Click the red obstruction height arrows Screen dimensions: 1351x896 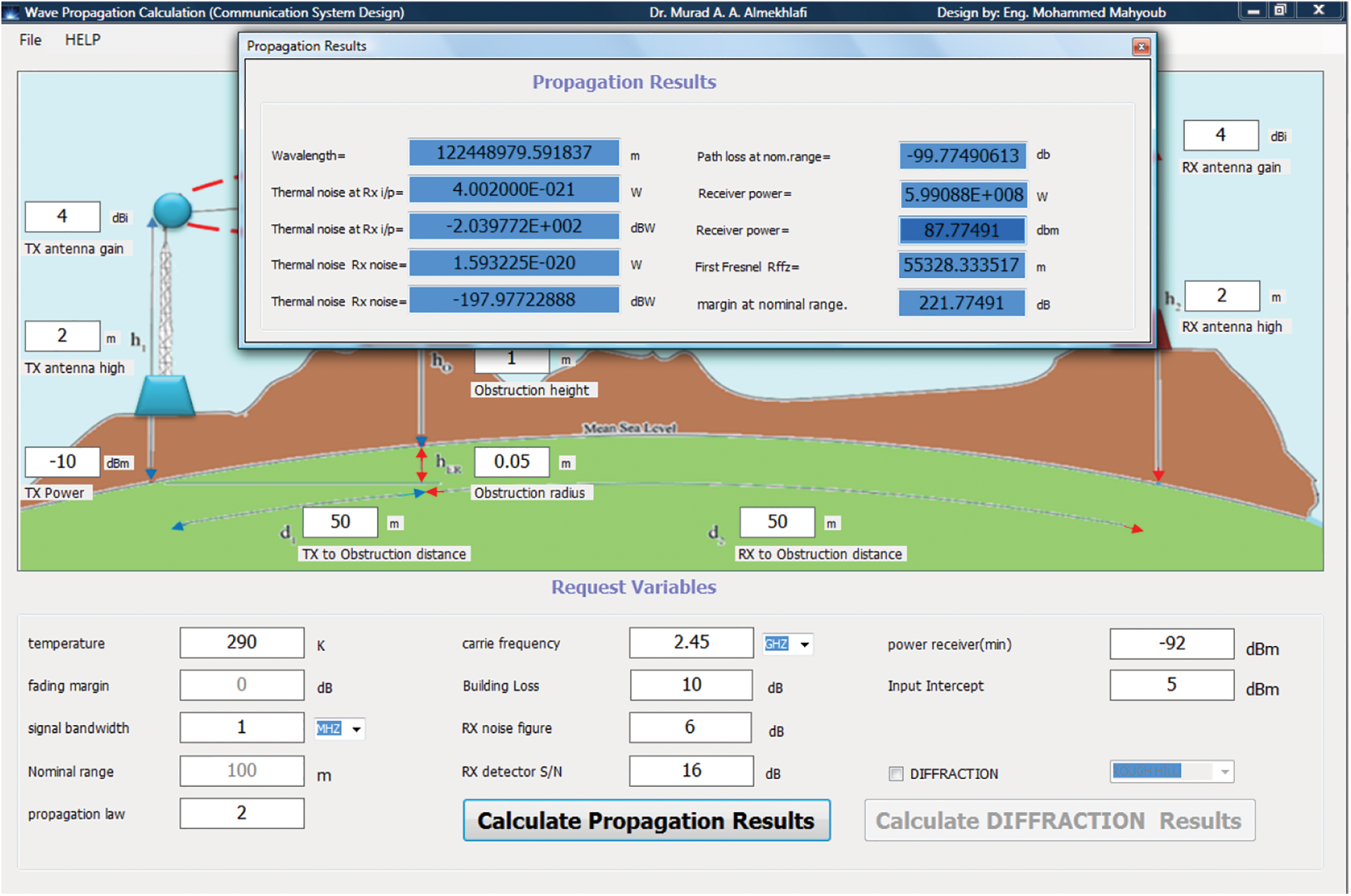pos(421,464)
